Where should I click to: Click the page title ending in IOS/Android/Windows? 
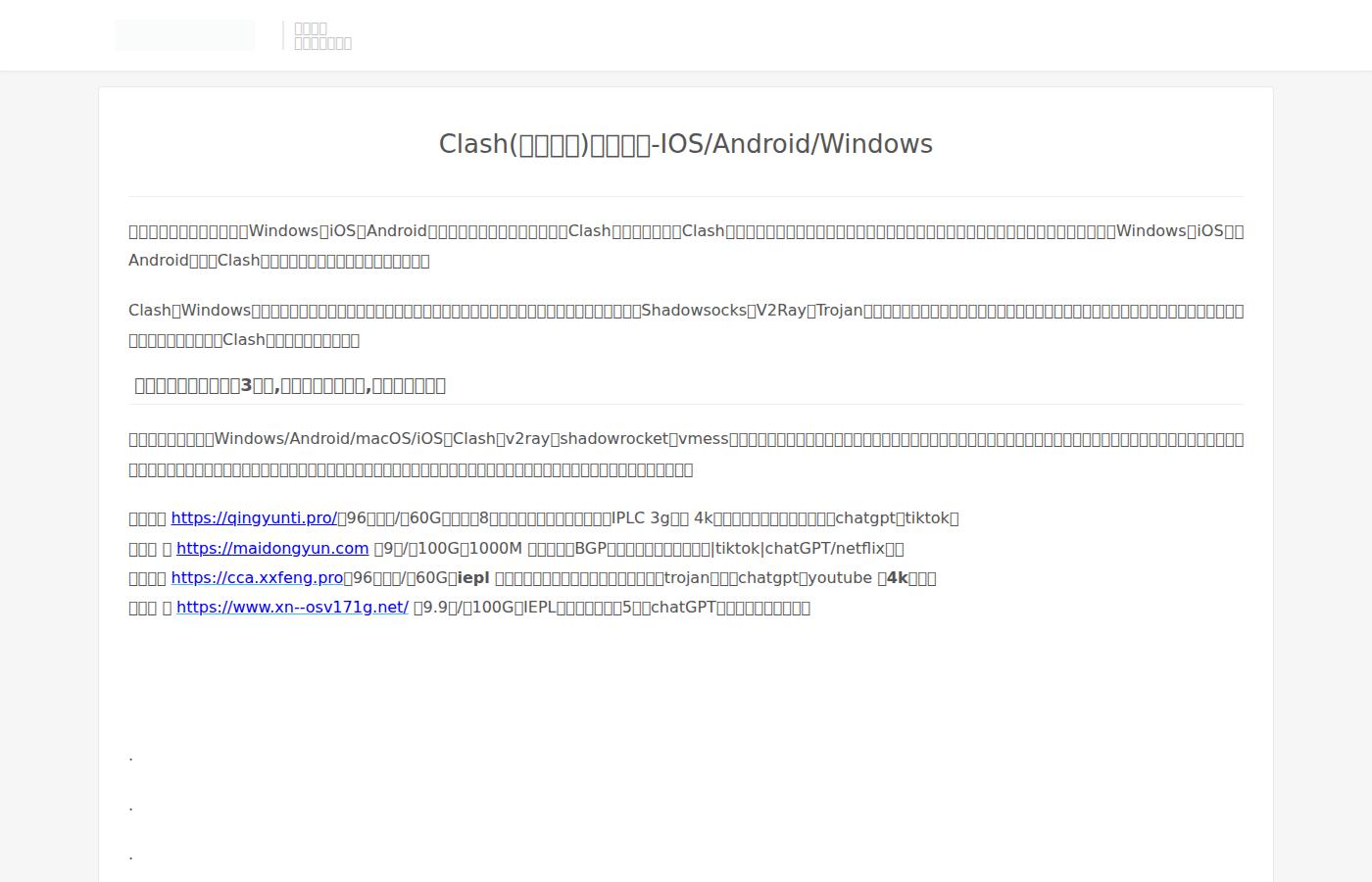(x=686, y=144)
